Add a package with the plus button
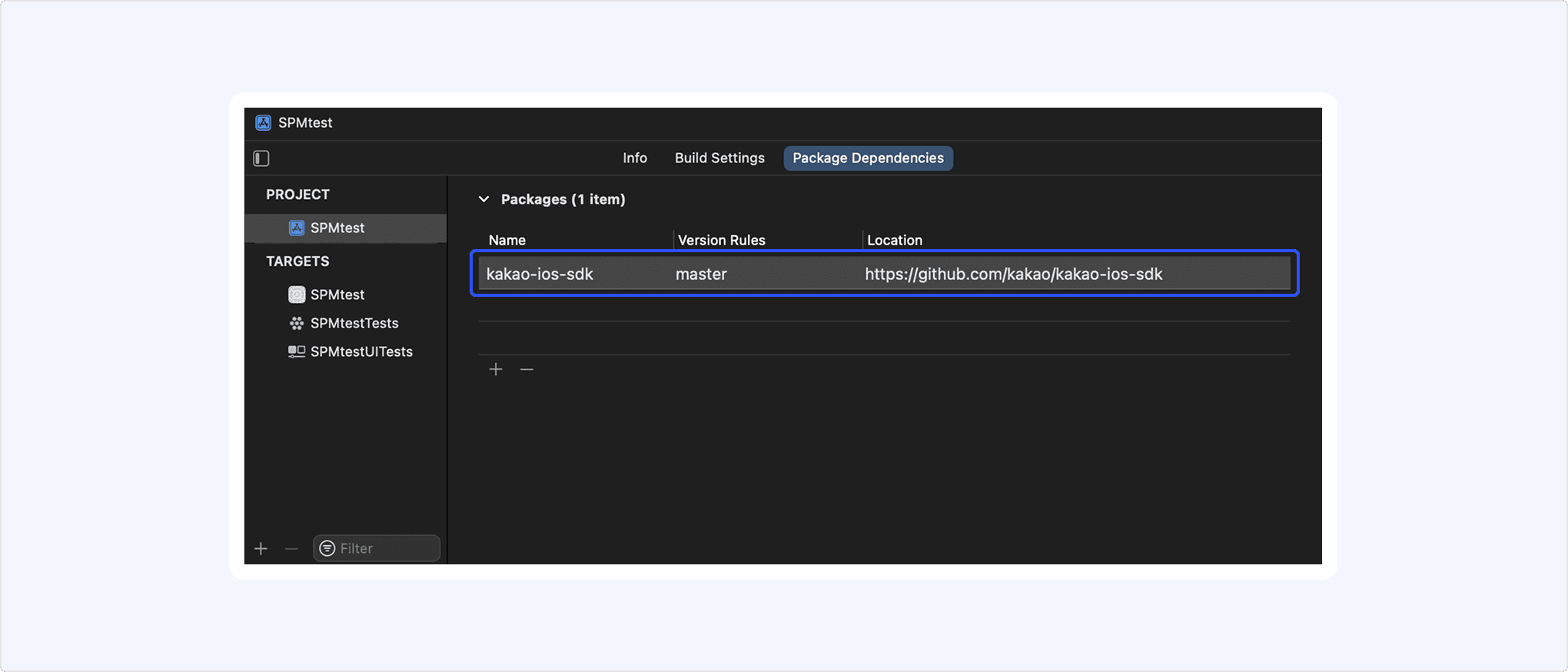 click(x=496, y=370)
